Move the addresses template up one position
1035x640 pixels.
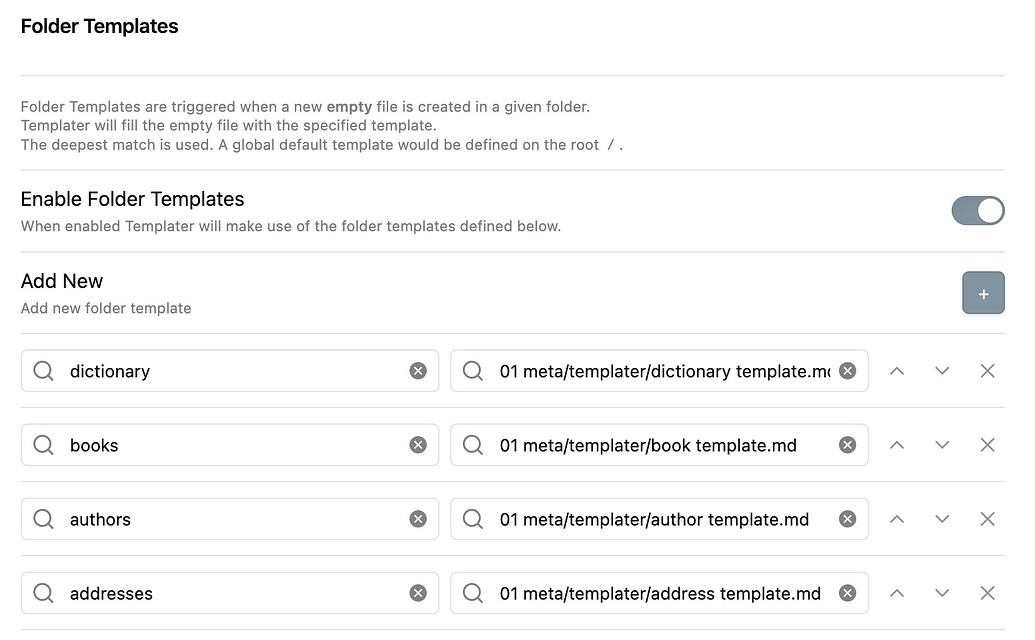(897, 593)
